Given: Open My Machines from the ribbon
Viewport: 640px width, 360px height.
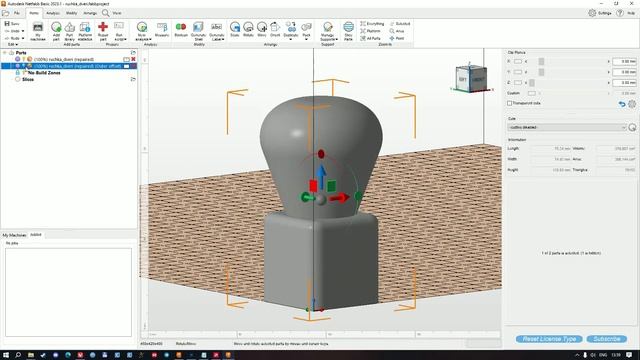Looking at the screenshot, I should click(x=38, y=31).
